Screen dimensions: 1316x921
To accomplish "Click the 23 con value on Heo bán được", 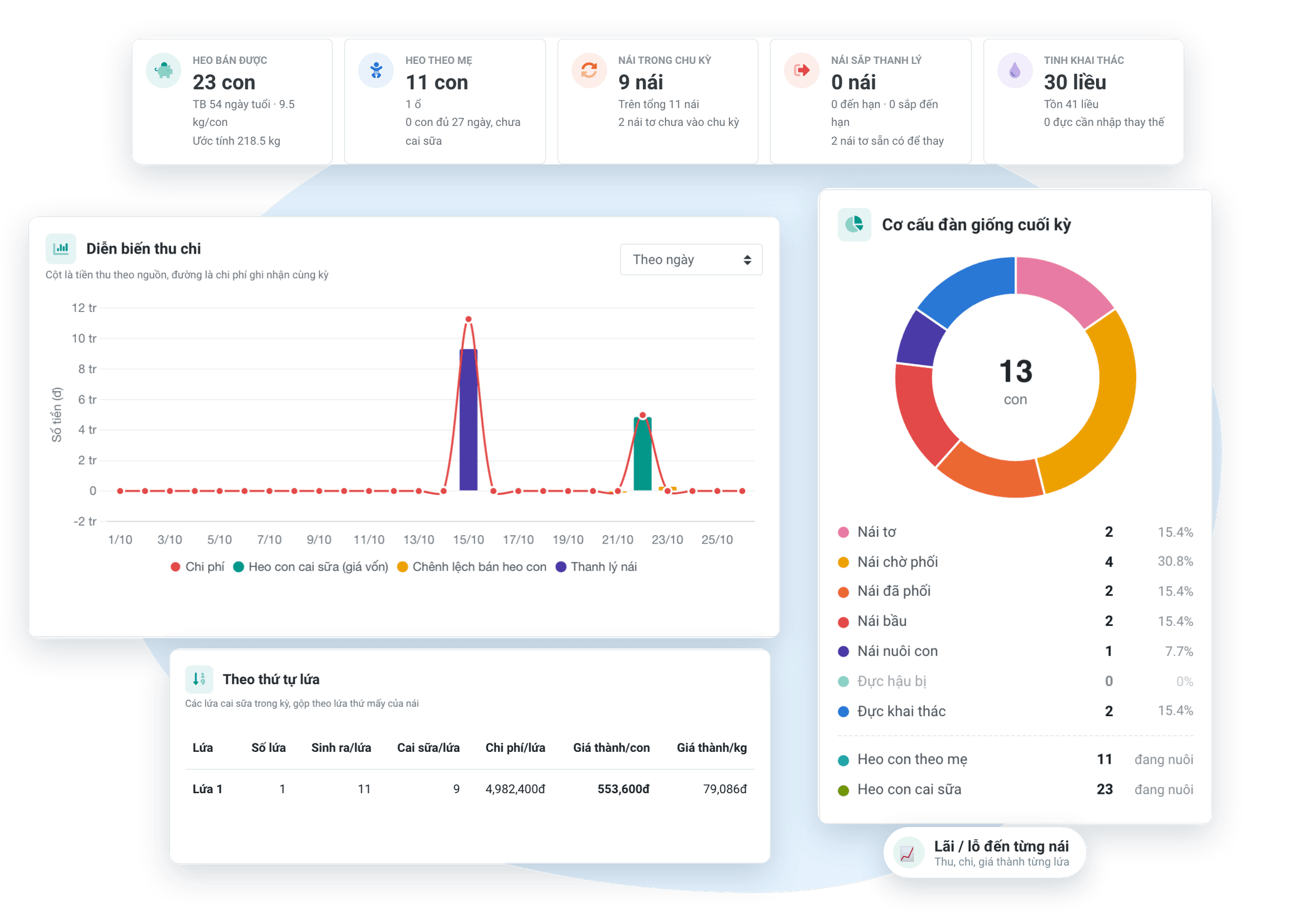I will click(224, 82).
